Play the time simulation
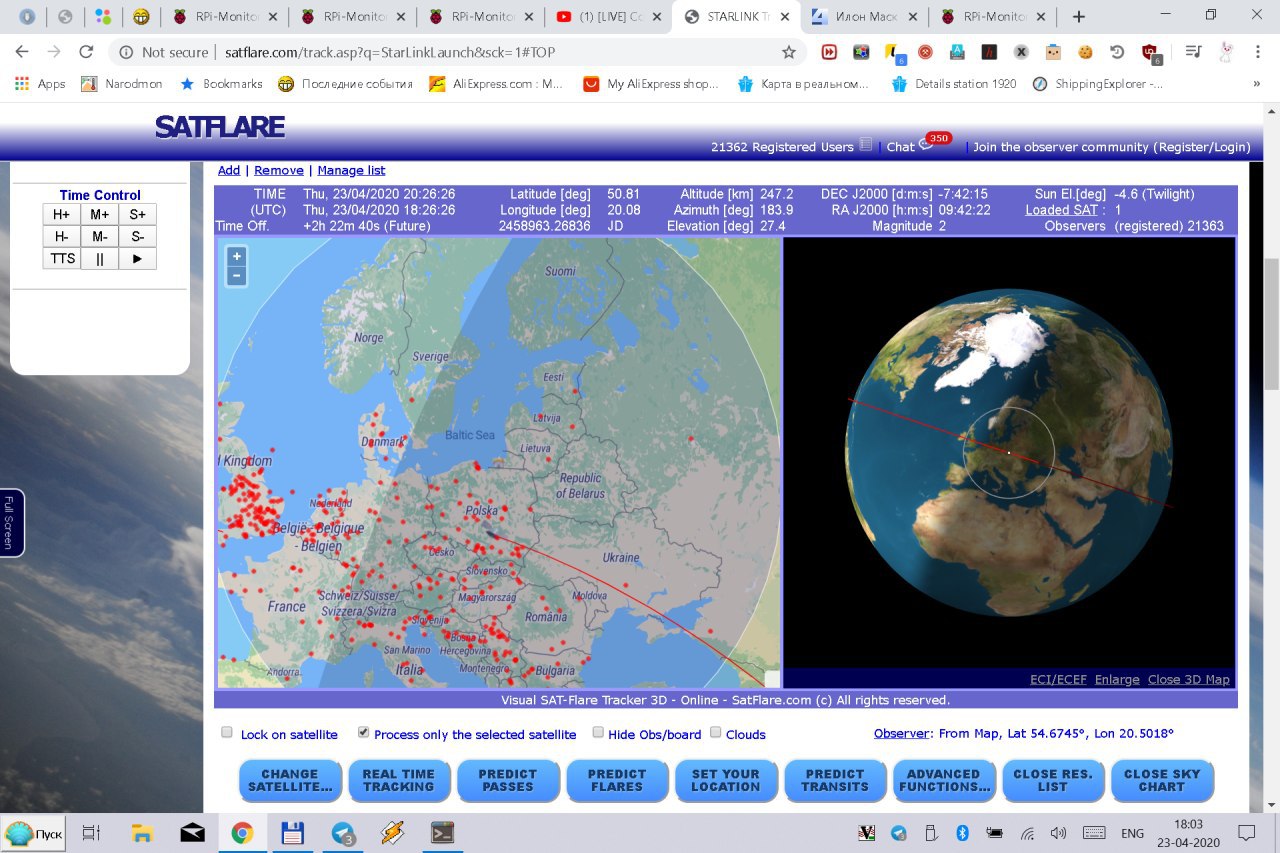Viewport: 1280px width, 853px height. [x=138, y=258]
